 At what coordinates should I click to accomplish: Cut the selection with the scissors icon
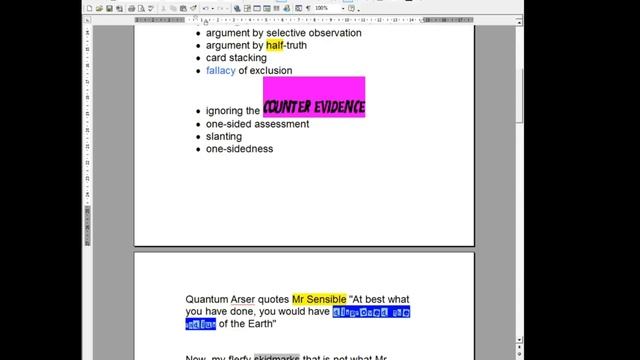click(164, 8)
